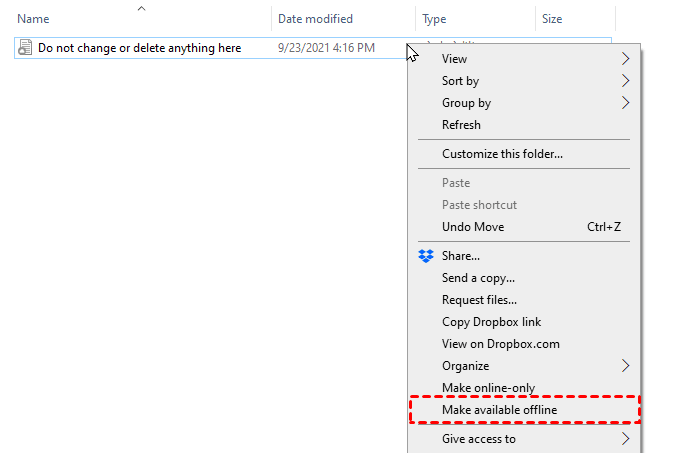
Task: Click the Date modified column header
Action: tap(315, 19)
